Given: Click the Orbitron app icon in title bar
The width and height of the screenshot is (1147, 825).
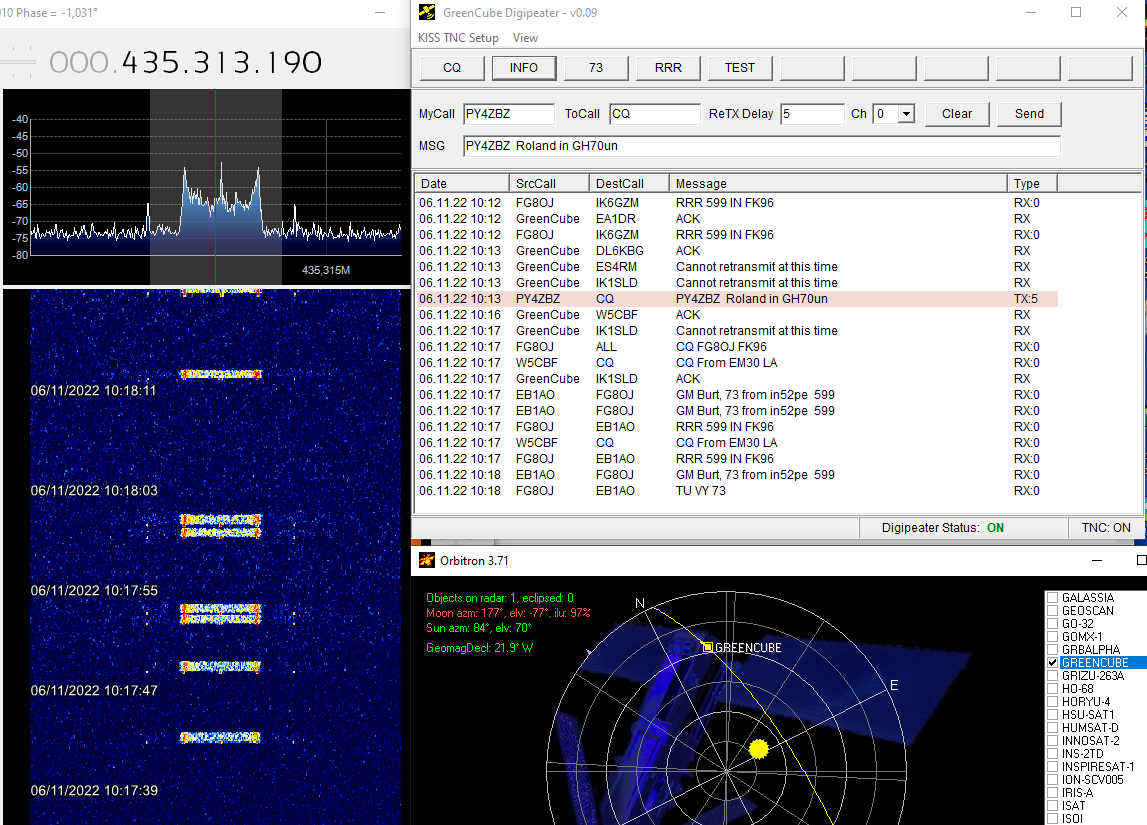Looking at the screenshot, I should point(427,561).
